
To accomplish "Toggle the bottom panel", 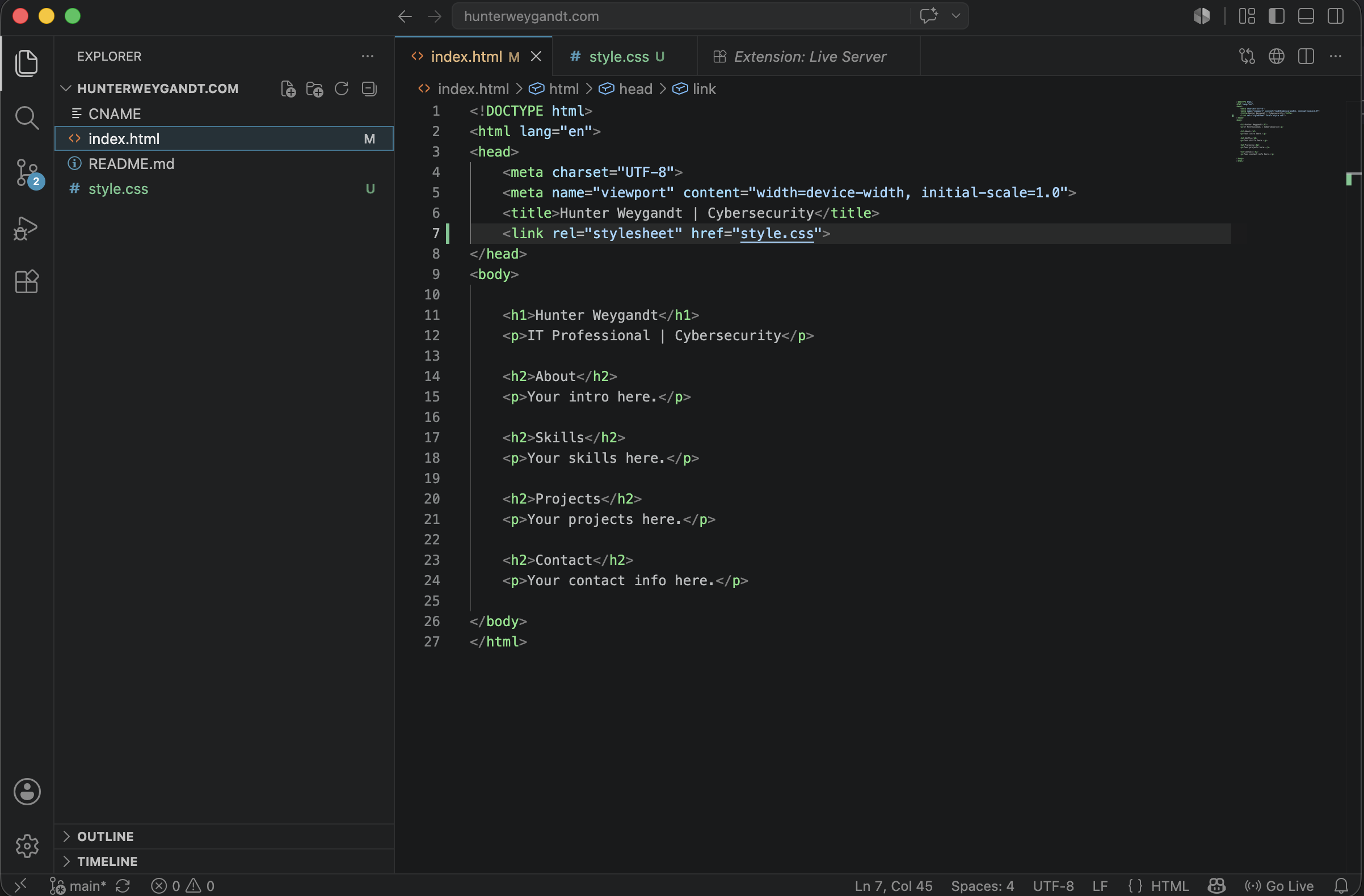I will coord(1306,16).
